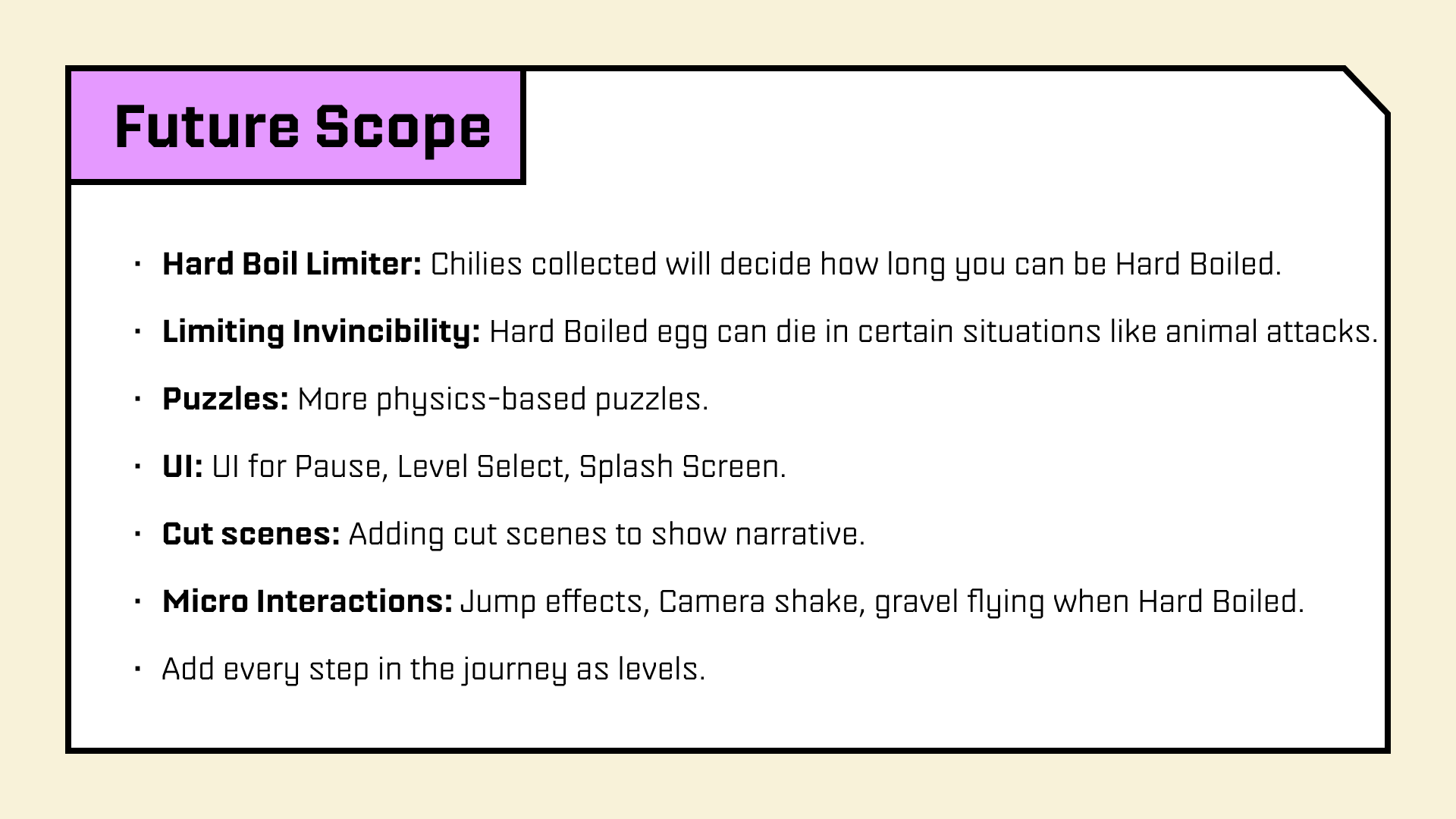Click the cut corner of the slide frame
1456x819 pixels.
[x=1367, y=91]
